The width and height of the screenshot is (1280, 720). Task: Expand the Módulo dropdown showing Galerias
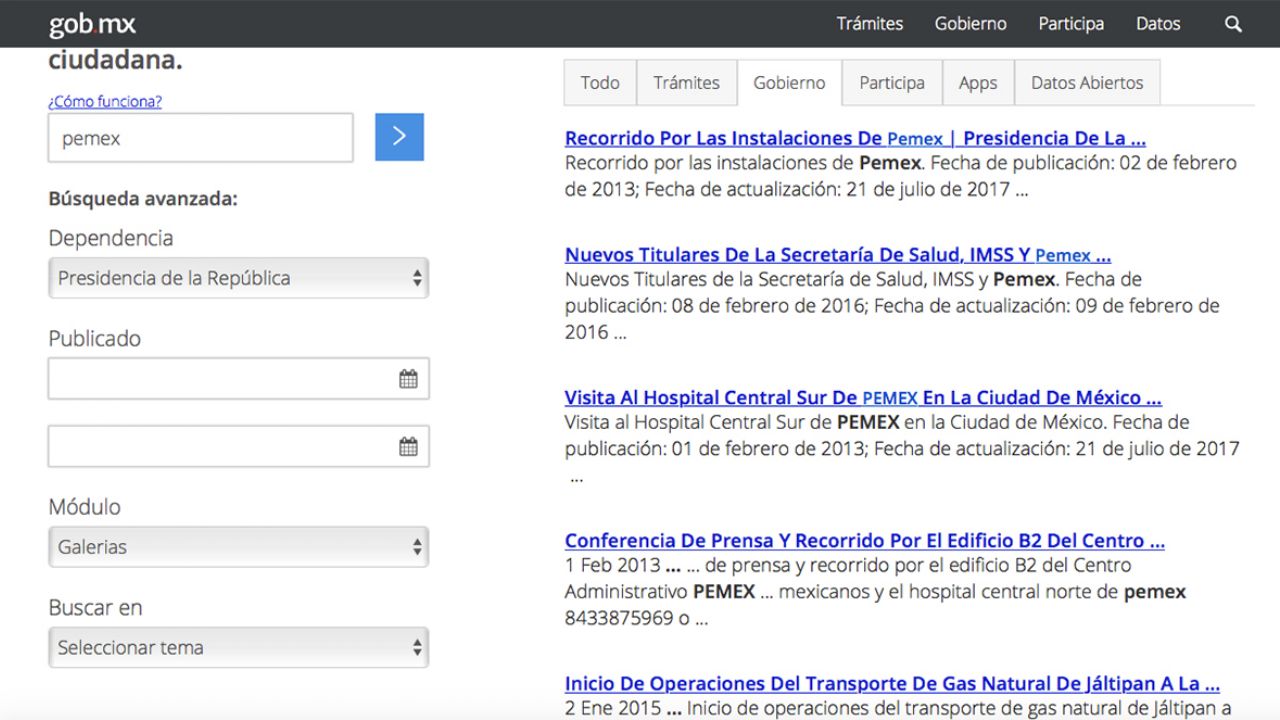coord(238,547)
